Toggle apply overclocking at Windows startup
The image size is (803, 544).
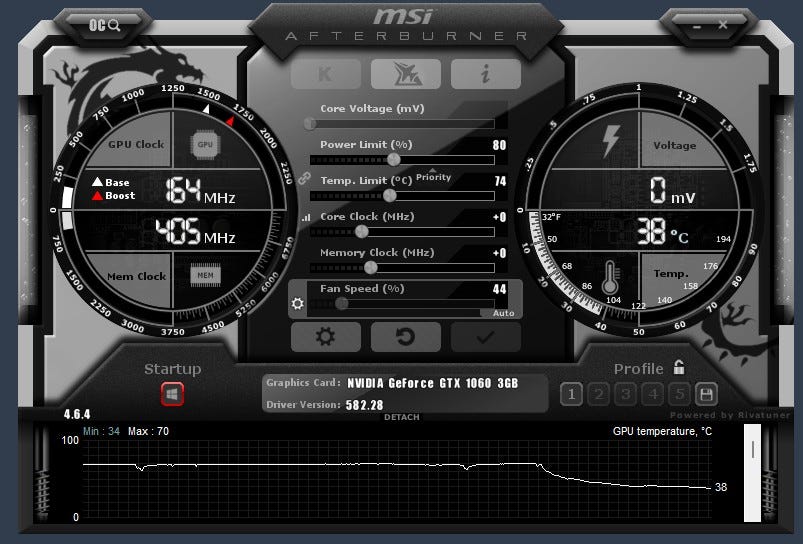point(172,394)
